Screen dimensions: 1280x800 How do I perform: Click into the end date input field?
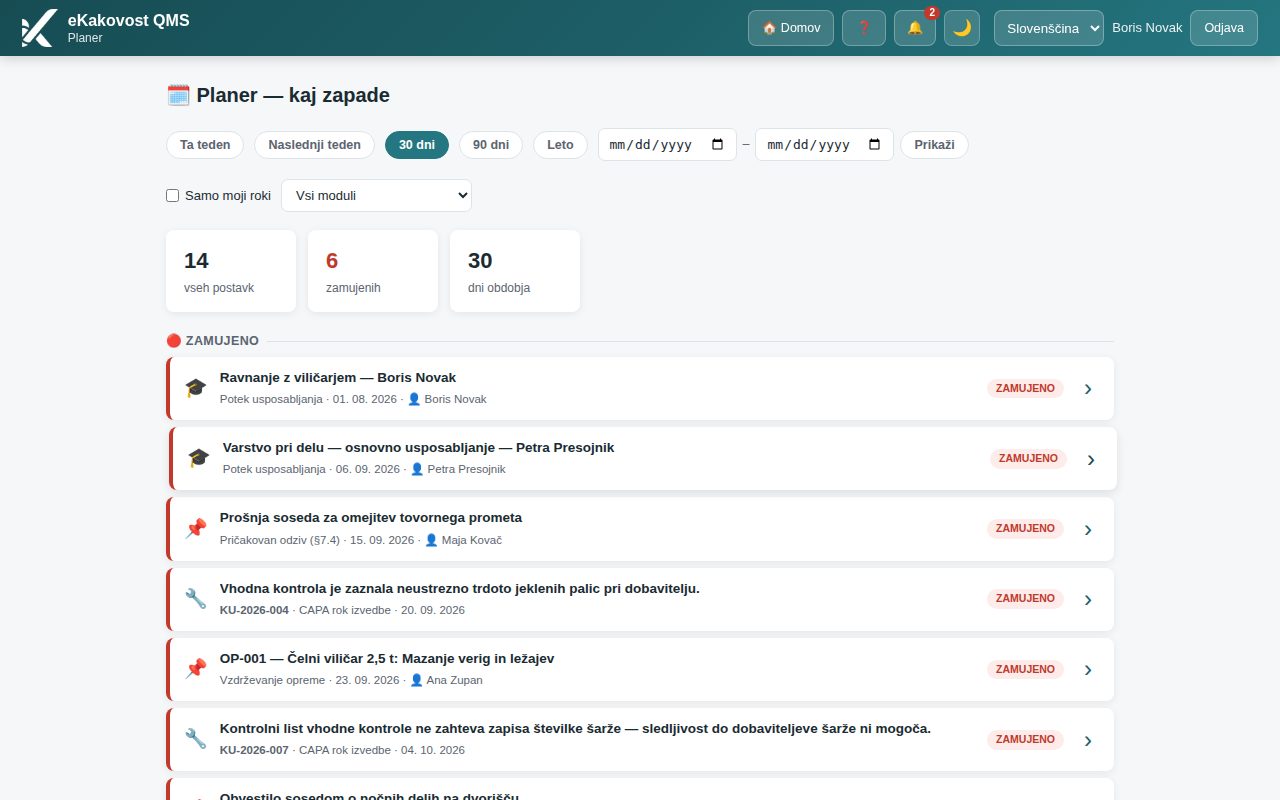[824, 145]
